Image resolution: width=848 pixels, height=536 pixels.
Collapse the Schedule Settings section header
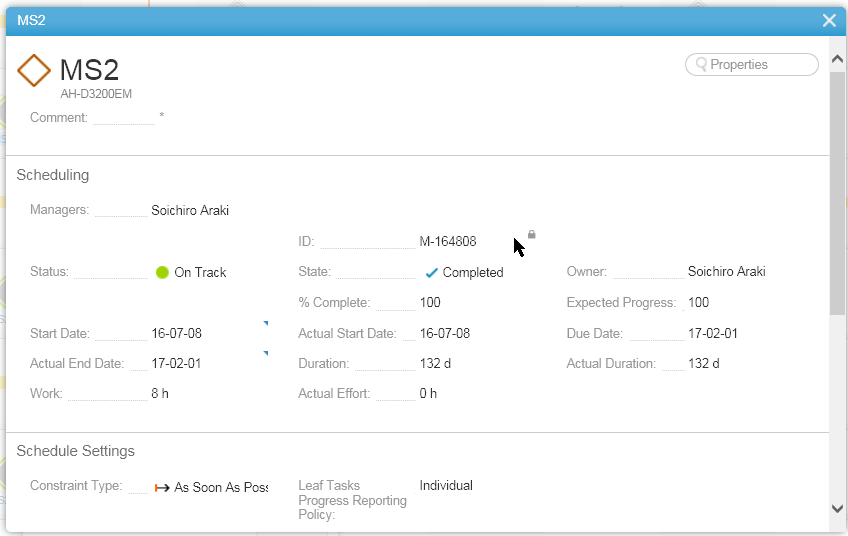(76, 451)
